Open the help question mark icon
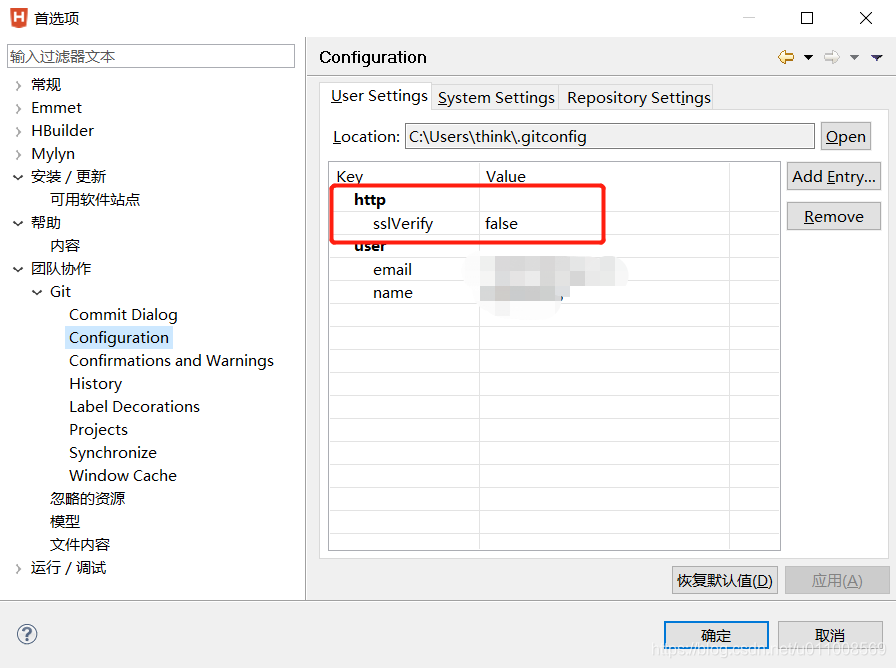This screenshot has width=896, height=668. click(26, 634)
